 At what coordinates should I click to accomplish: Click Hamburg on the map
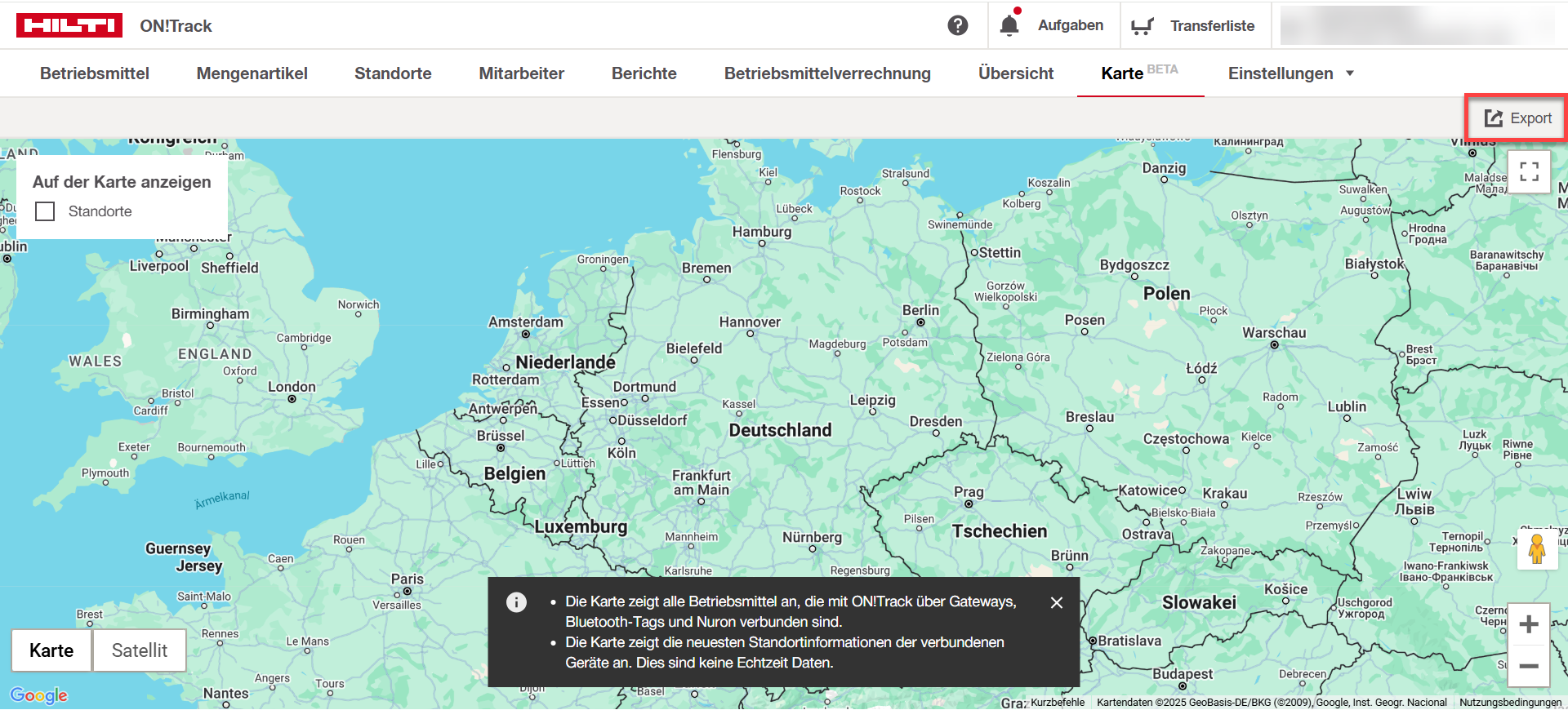[762, 232]
